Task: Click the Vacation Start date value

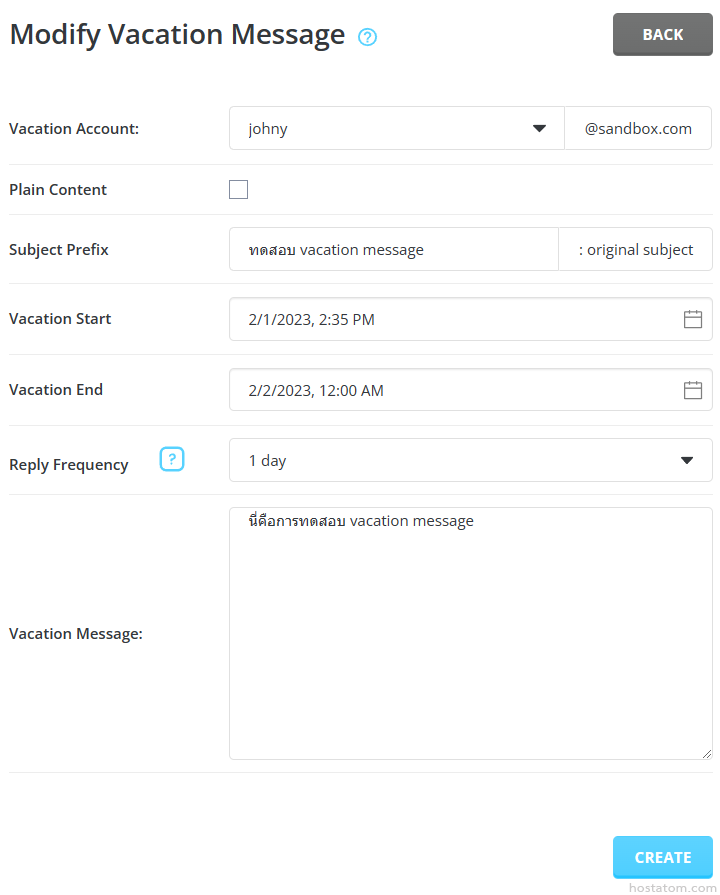Action: 311,320
